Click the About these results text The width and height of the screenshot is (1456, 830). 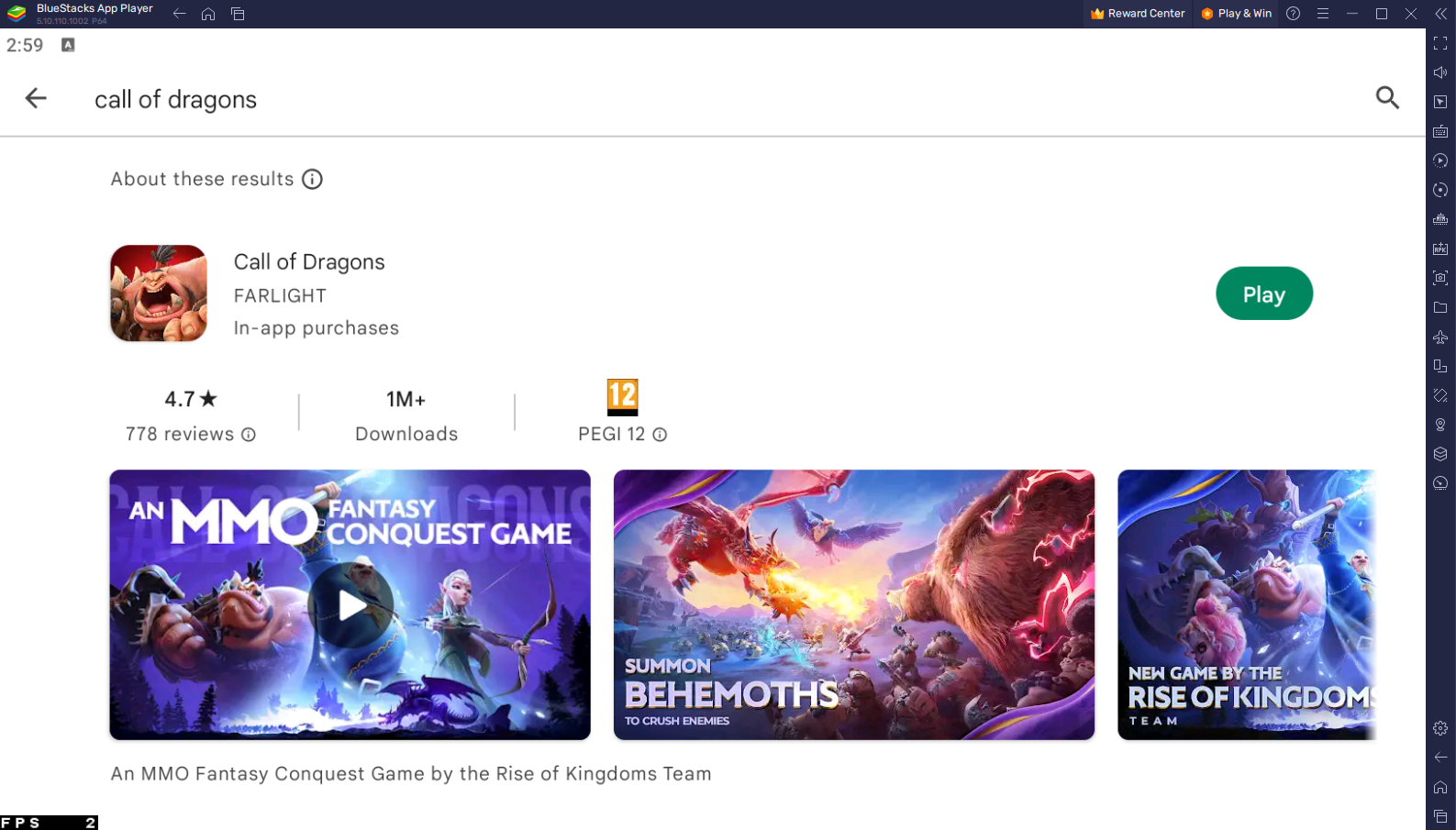(202, 179)
